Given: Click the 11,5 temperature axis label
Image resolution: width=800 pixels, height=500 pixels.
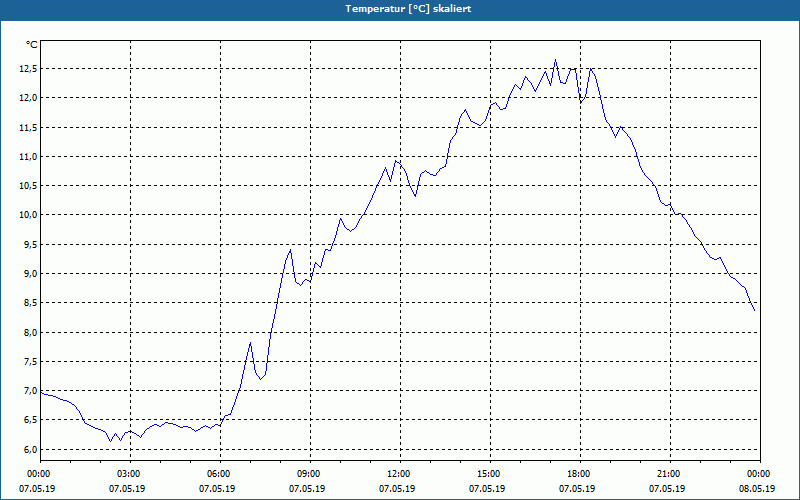Looking at the screenshot, I should pyautogui.click(x=28, y=127).
